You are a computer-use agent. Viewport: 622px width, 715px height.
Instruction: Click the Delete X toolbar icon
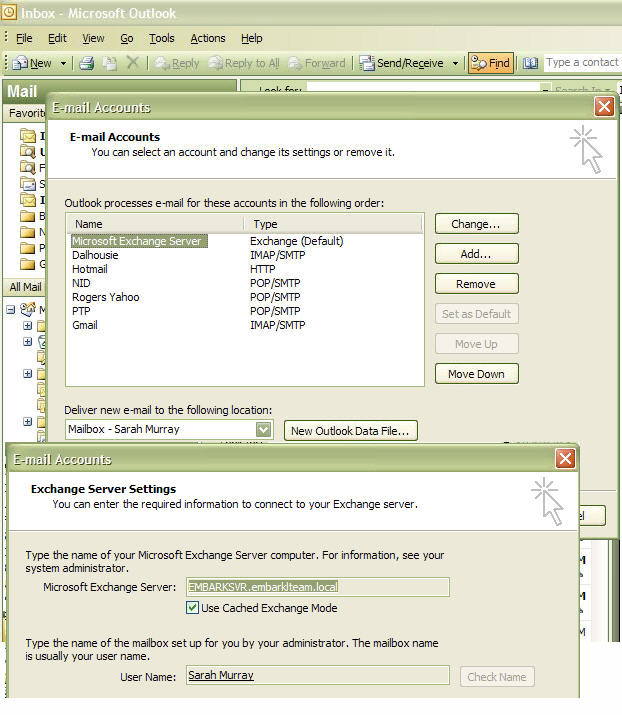click(132, 62)
